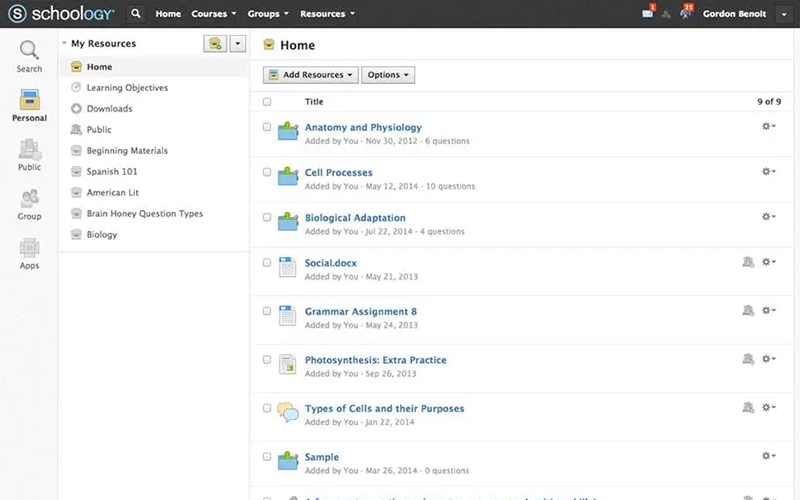This screenshot has height=500, width=800.
Task: Click the Sample question bank icon
Action: [288, 461]
